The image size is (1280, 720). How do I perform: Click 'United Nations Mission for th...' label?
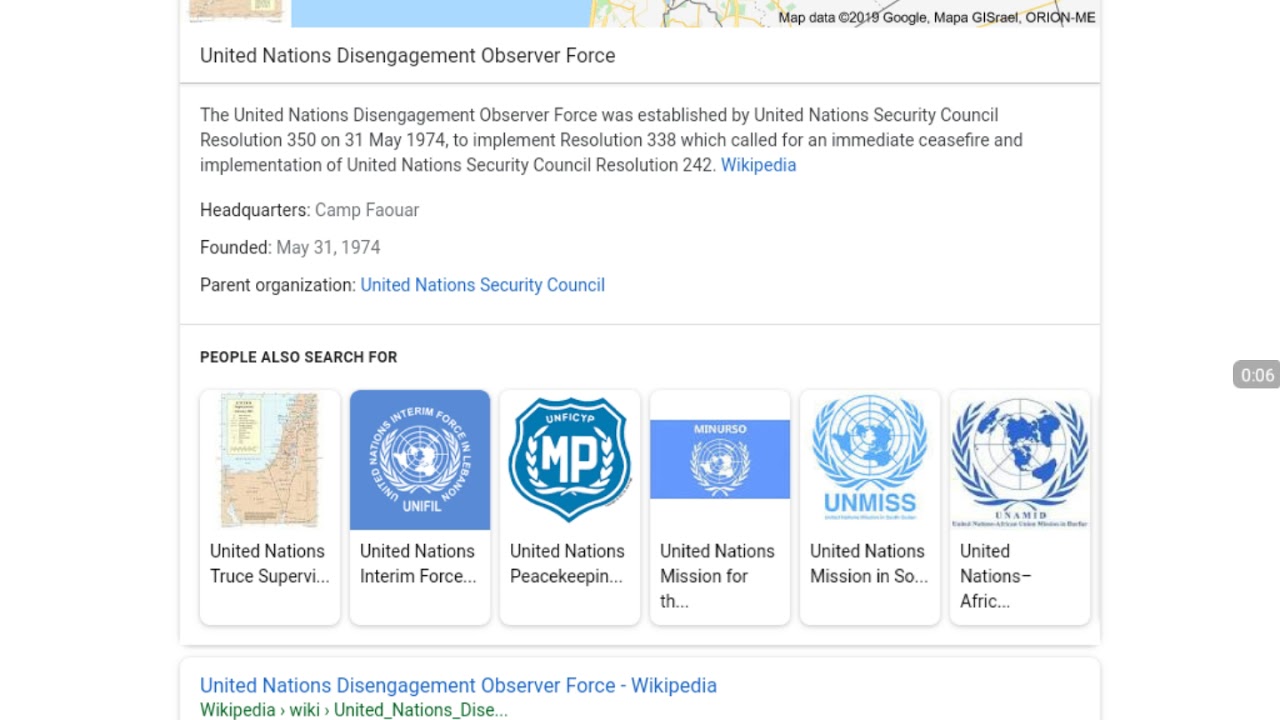pyautogui.click(x=717, y=576)
